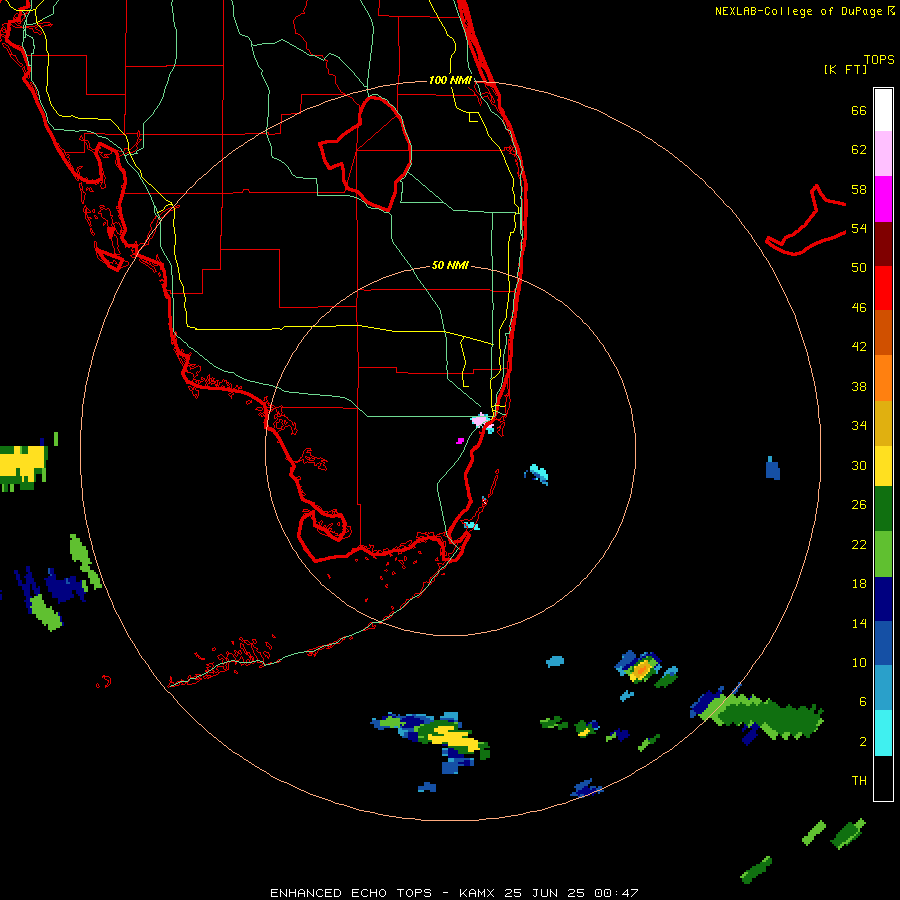Click the dark orange 42-46 kft legend swatch
900x900 pixels.
tap(883, 332)
